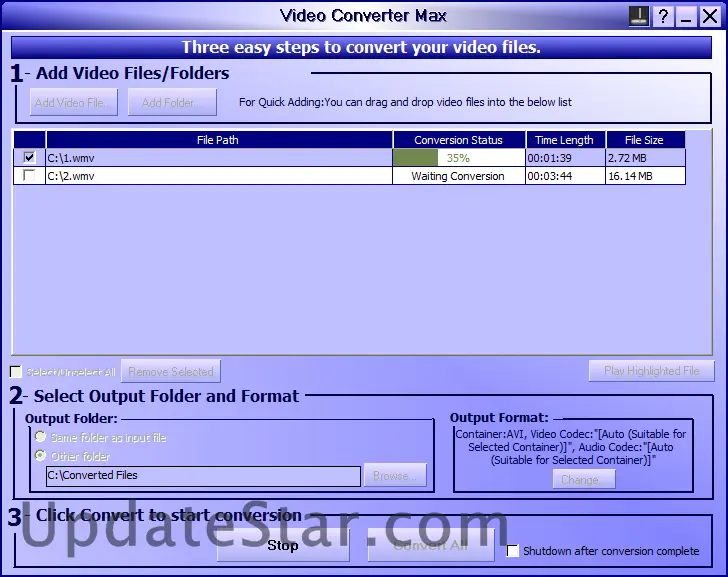Click the 16.14 MB file size cell
This screenshot has width=728, height=577.
645,176
